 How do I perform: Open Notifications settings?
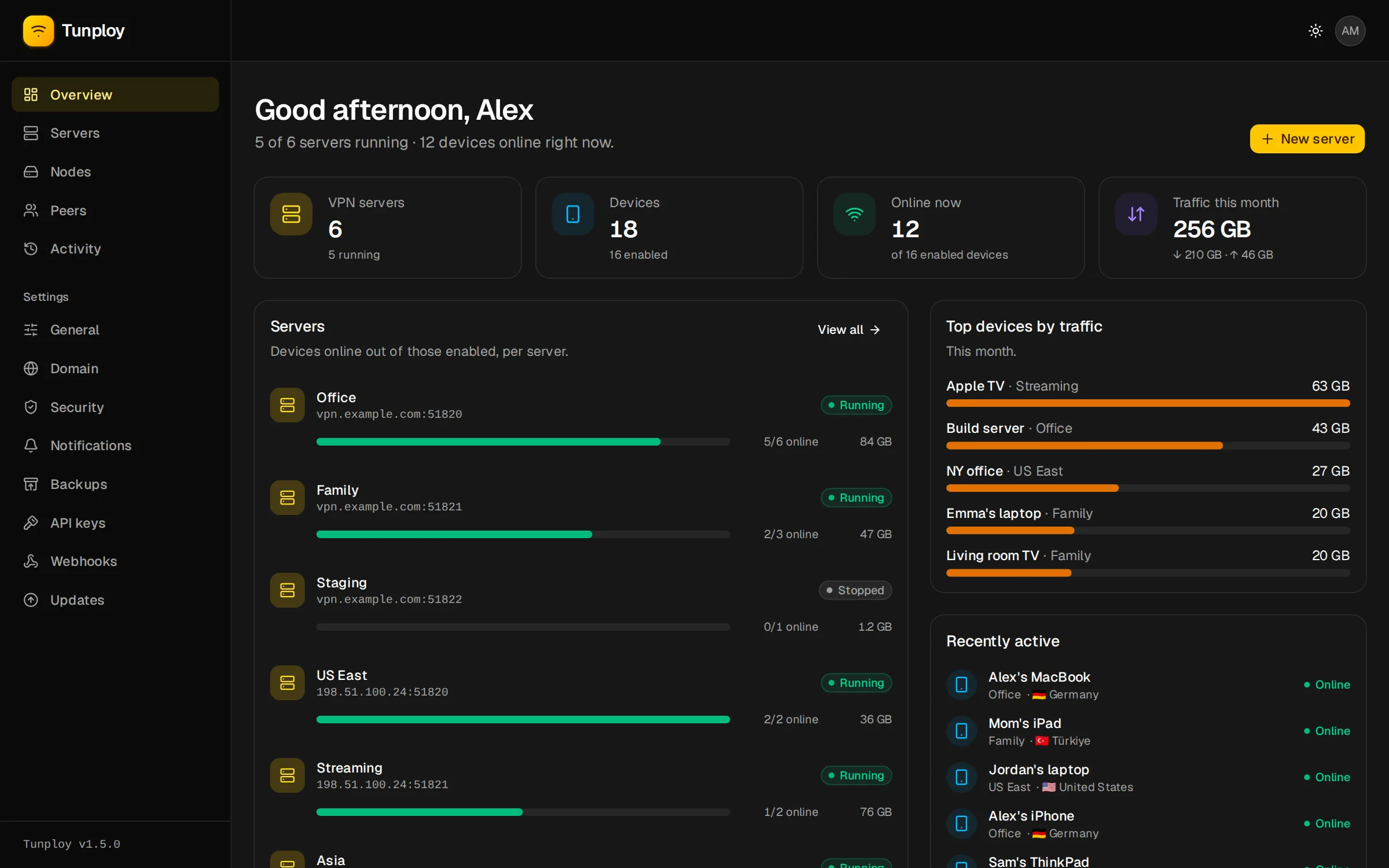pyautogui.click(x=115, y=446)
